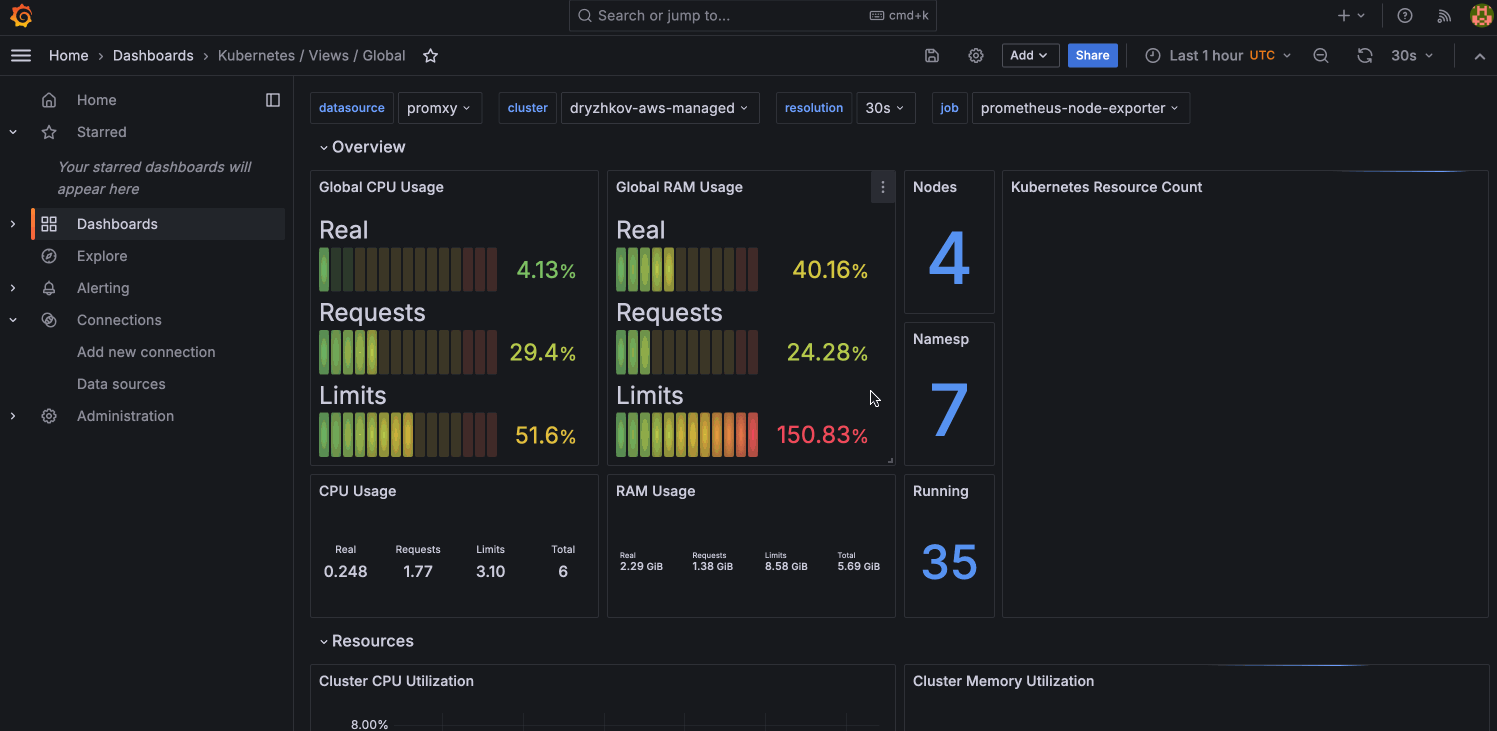
Task: Toggle the navigation menu with the hamburger icon
Action: coord(20,55)
